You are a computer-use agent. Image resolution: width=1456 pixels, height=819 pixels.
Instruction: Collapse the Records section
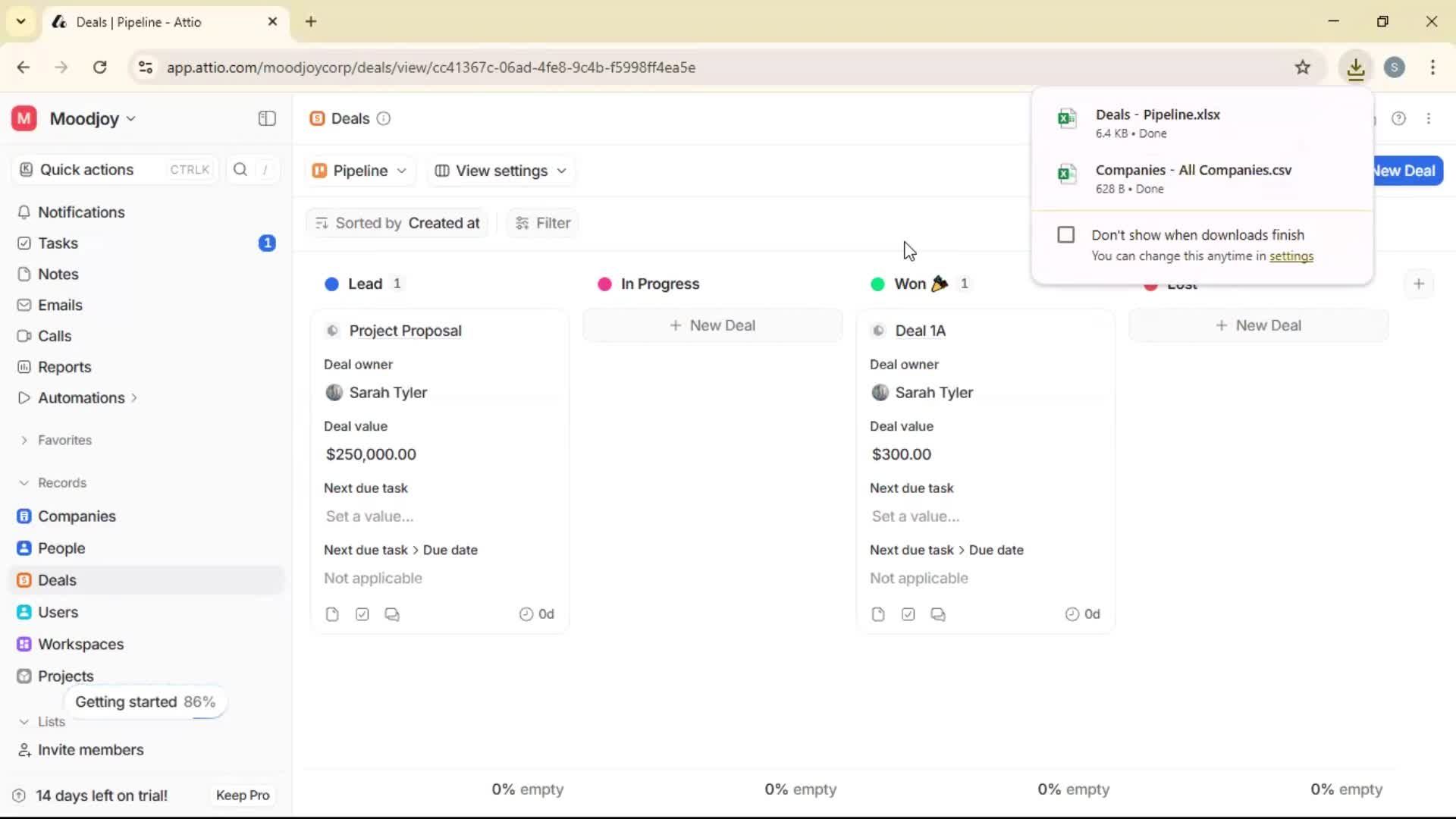[x=23, y=482]
